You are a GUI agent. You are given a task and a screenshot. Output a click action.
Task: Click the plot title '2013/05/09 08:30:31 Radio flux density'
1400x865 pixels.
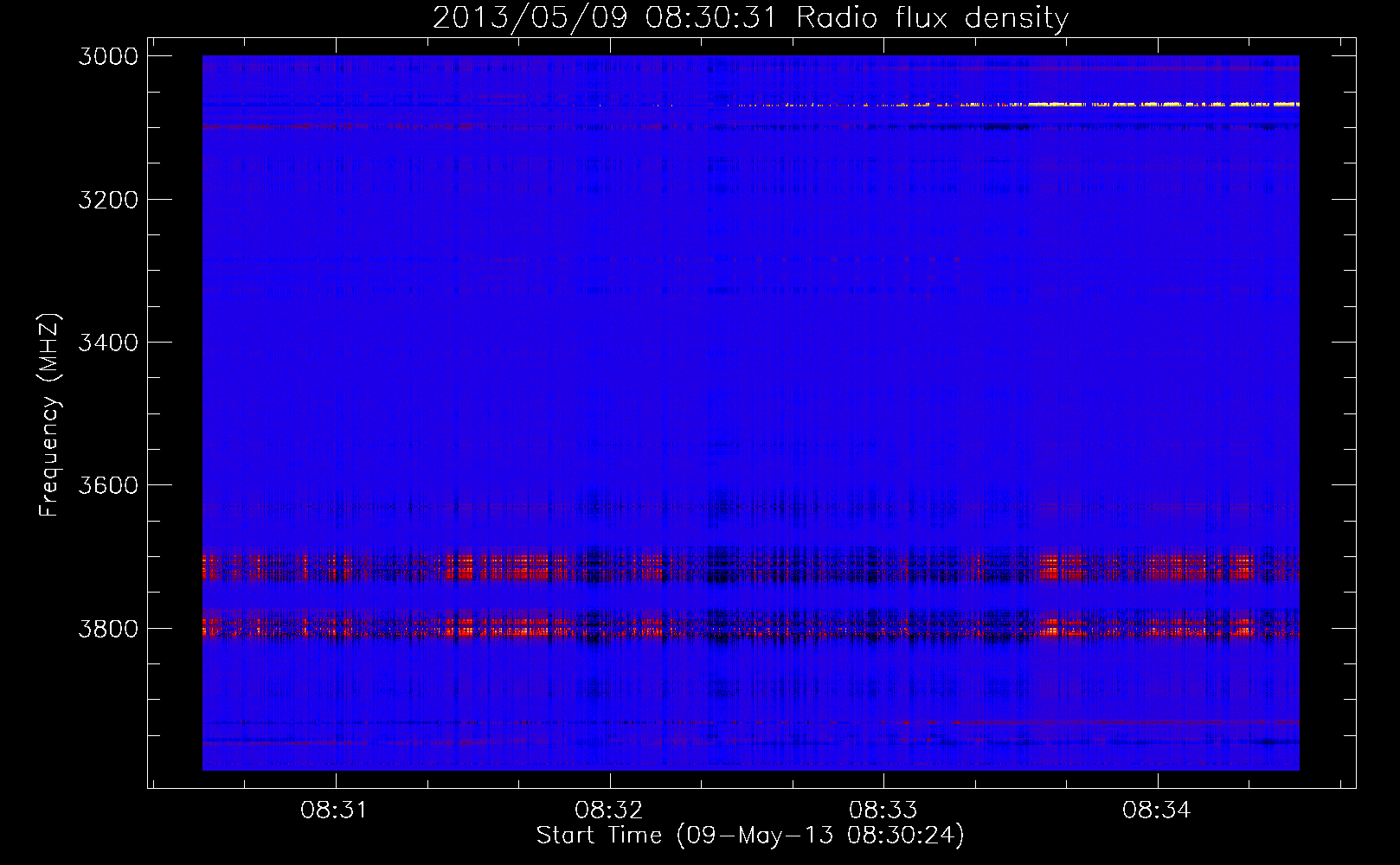tap(750, 17)
